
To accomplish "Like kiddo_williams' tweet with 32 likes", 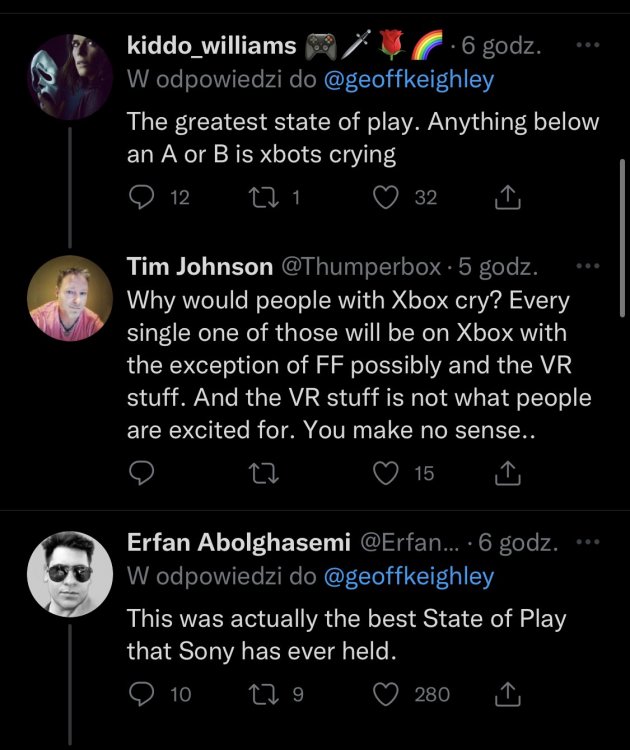I will pyautogui.click(x=386, y=198).
